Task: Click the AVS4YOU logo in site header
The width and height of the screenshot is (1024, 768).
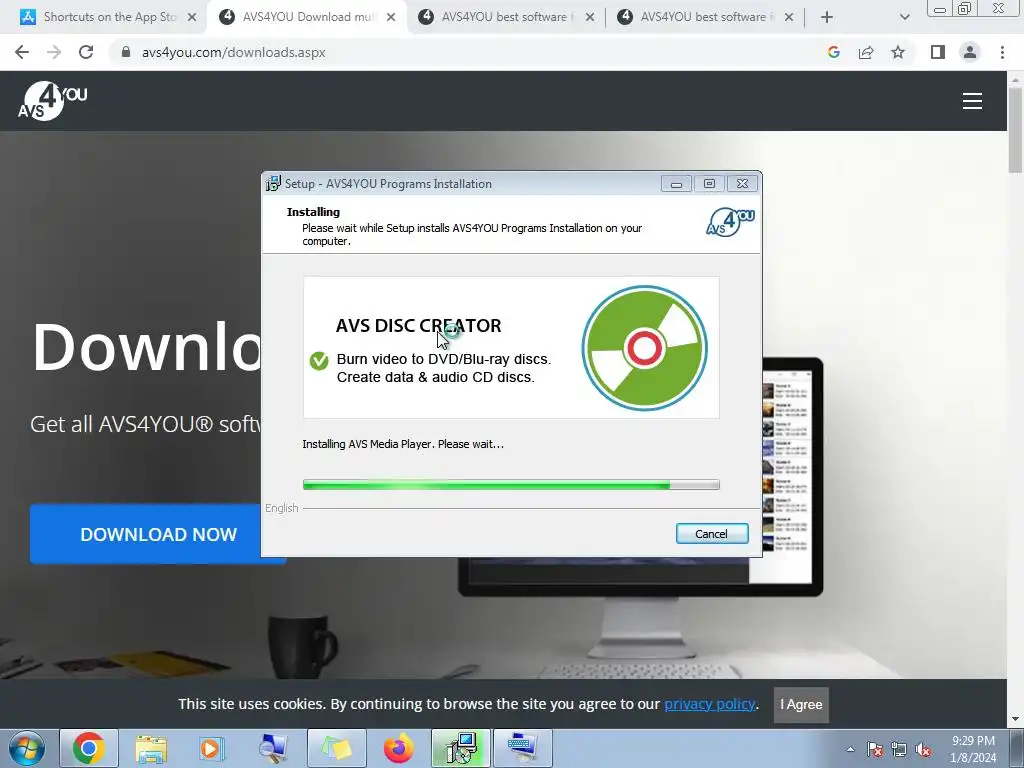Action: [52, 101]
